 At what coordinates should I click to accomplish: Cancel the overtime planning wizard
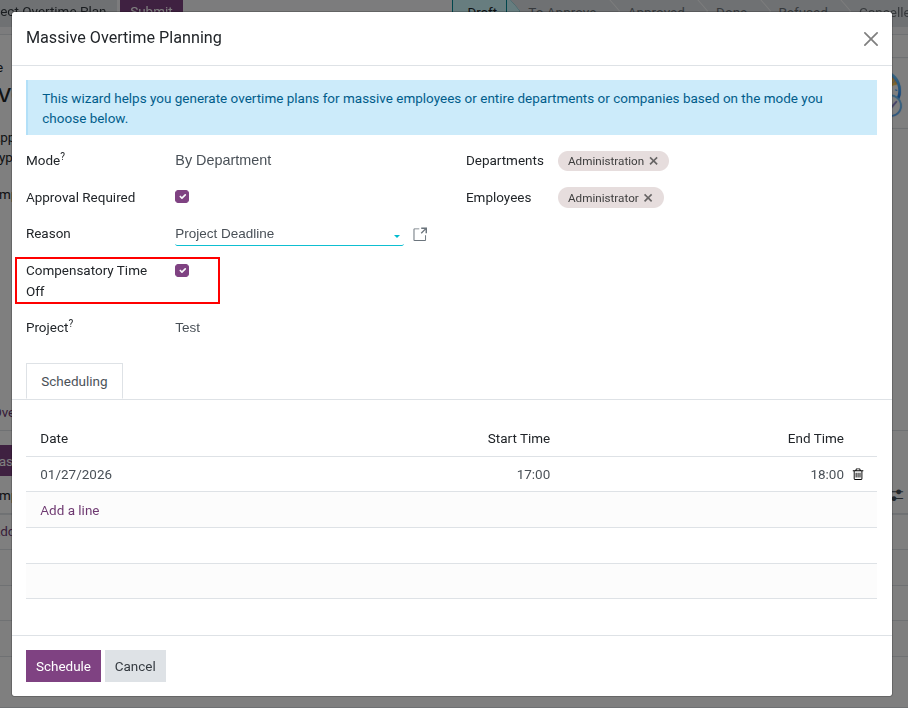pyautogui.click(x=135, y=665)
